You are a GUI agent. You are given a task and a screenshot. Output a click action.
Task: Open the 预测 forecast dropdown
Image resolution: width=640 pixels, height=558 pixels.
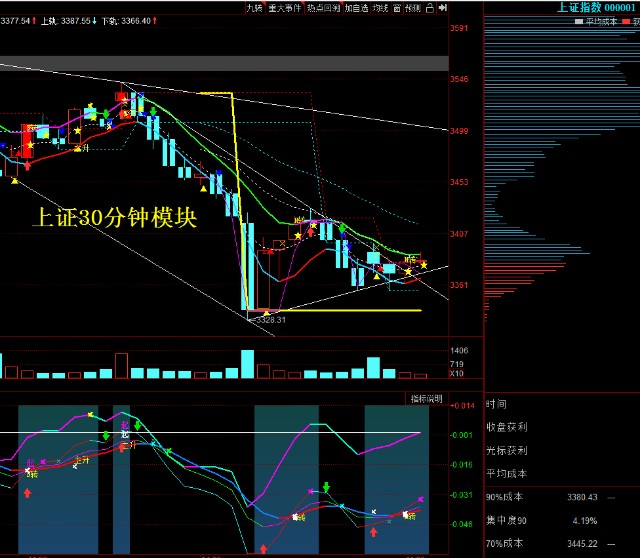click(413, 7)
